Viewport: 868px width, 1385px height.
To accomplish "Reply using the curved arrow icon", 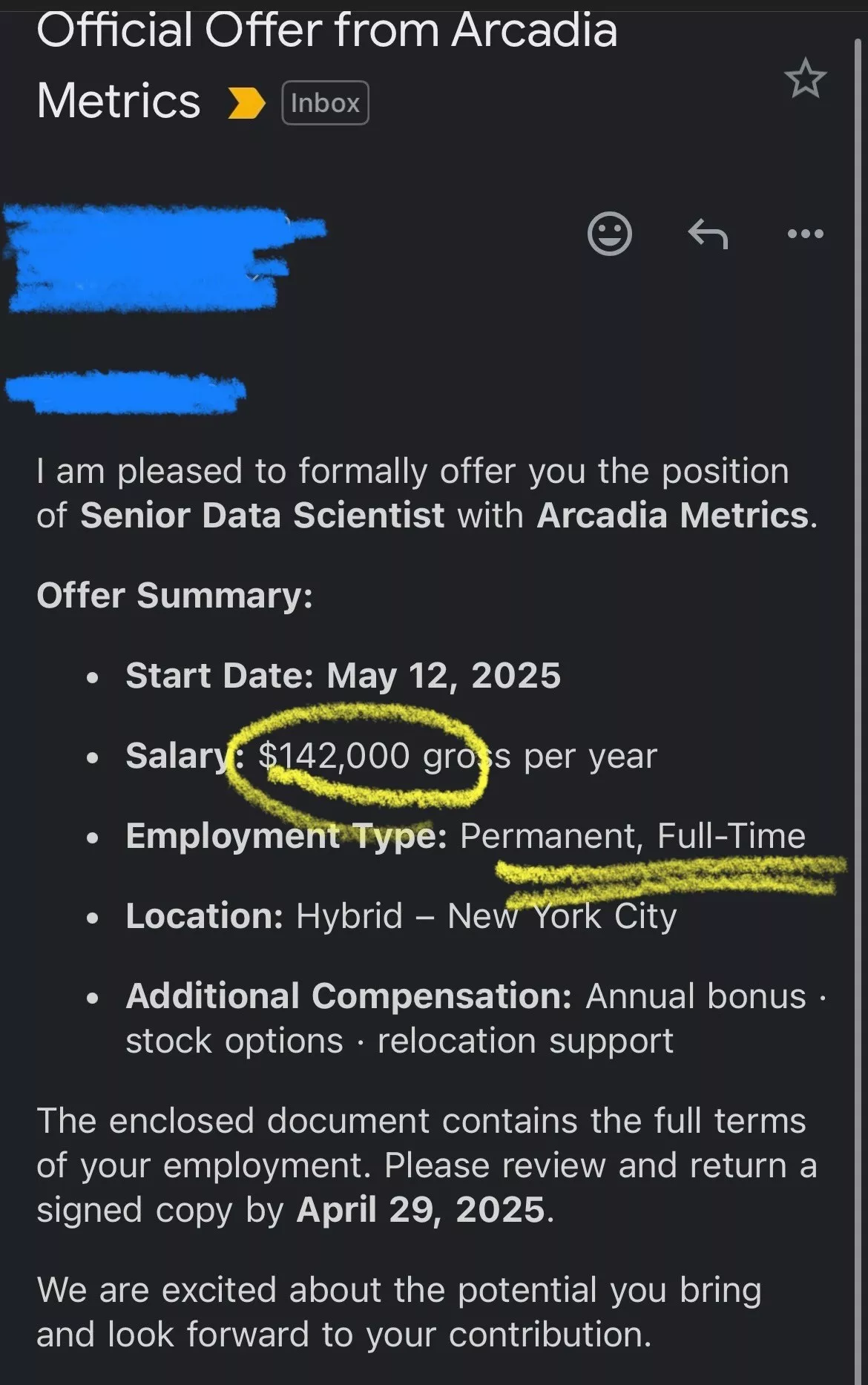I will pos(708,234).
